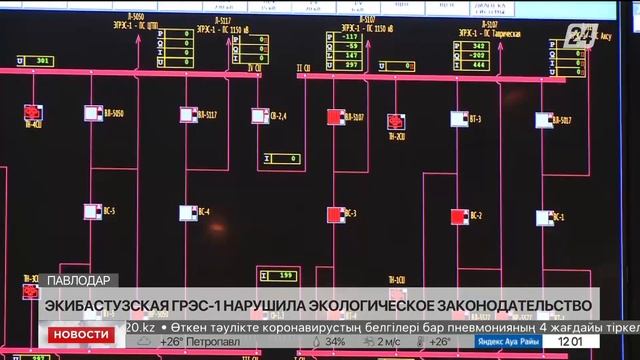Click the I 0 readout below СВ-2,4
The image size is (640, 360).
282,159
